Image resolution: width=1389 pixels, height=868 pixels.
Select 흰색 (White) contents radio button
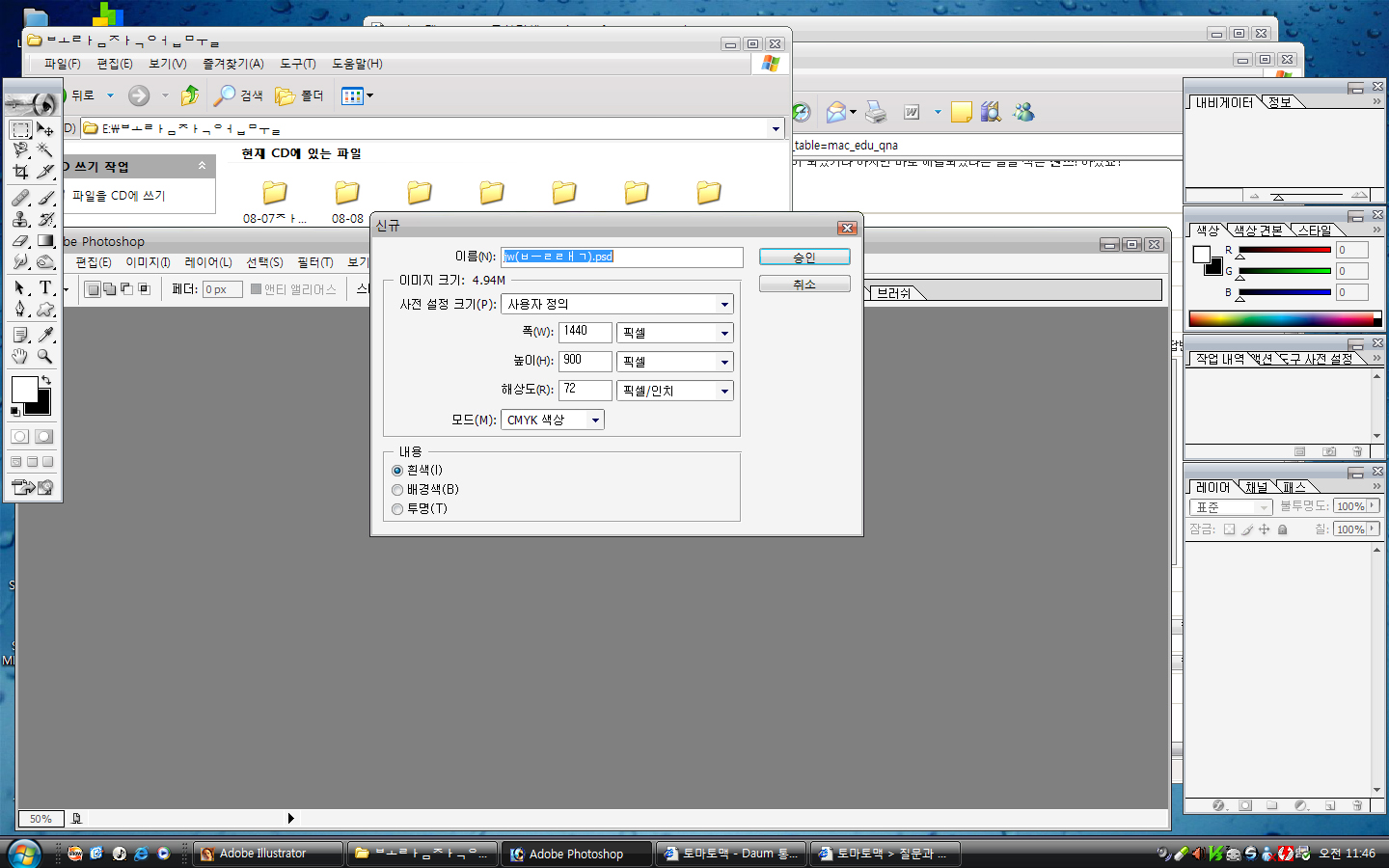point(397,471)
